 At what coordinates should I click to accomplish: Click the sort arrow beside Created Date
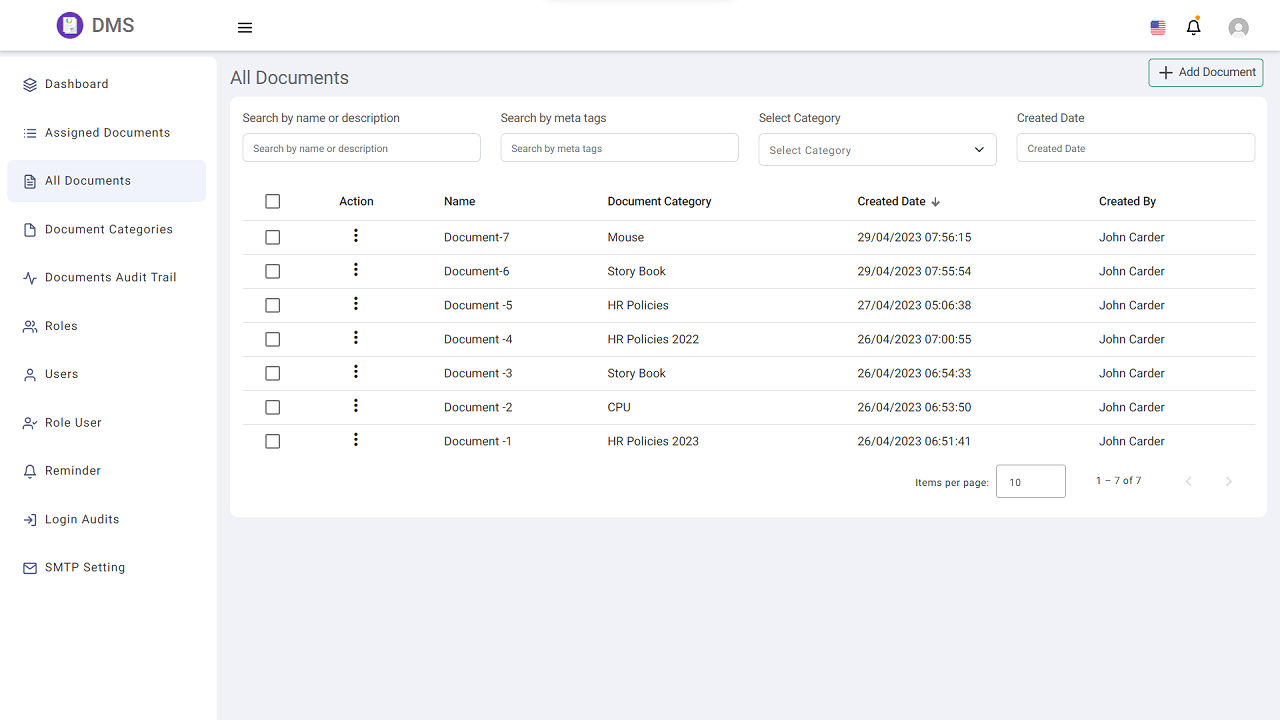pyautogui.click(x=936, y=202)
